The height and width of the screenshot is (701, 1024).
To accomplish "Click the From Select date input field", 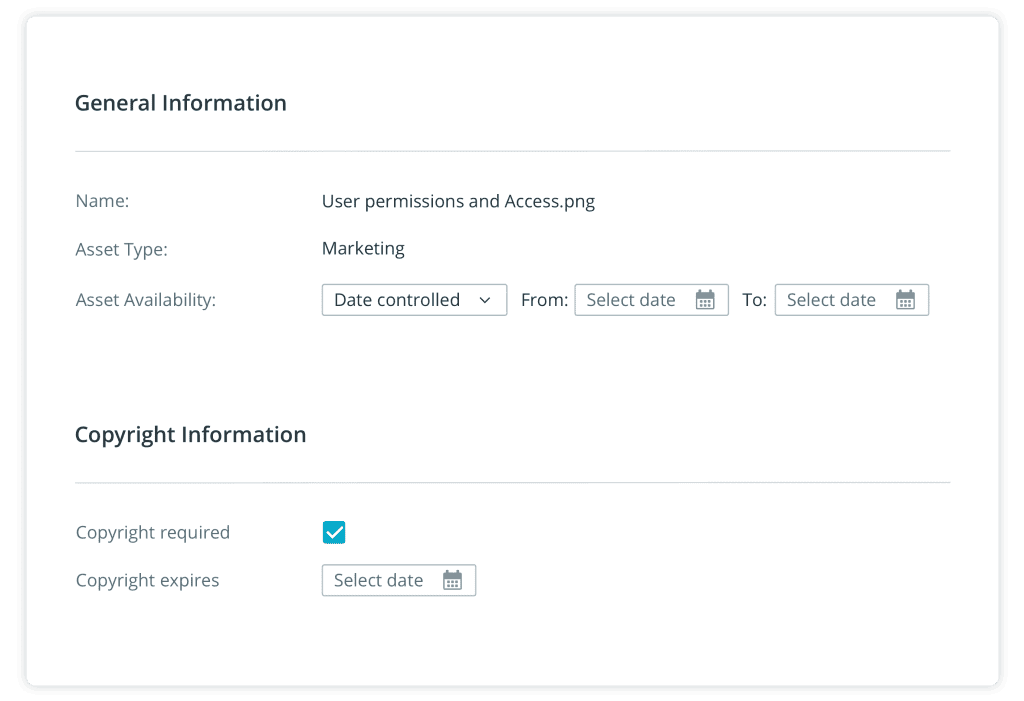I will coord(640,299).
